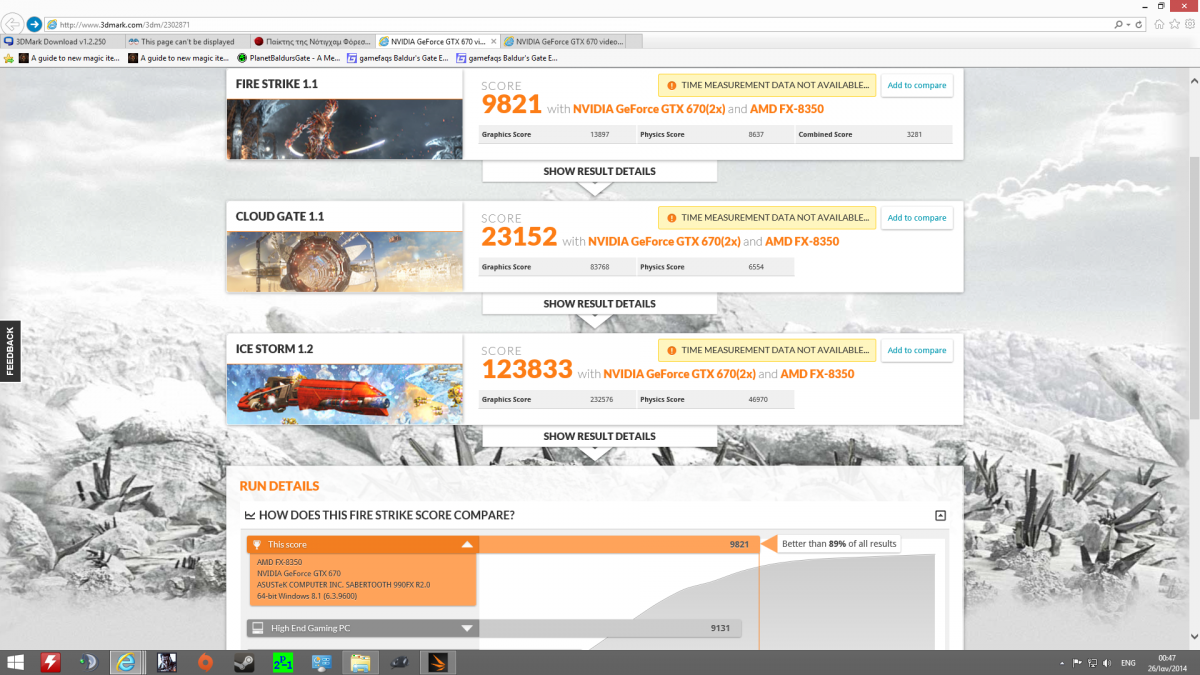1200x675 pixels.
Task: Open the browser Home icon
Action: coord(1159,22)
